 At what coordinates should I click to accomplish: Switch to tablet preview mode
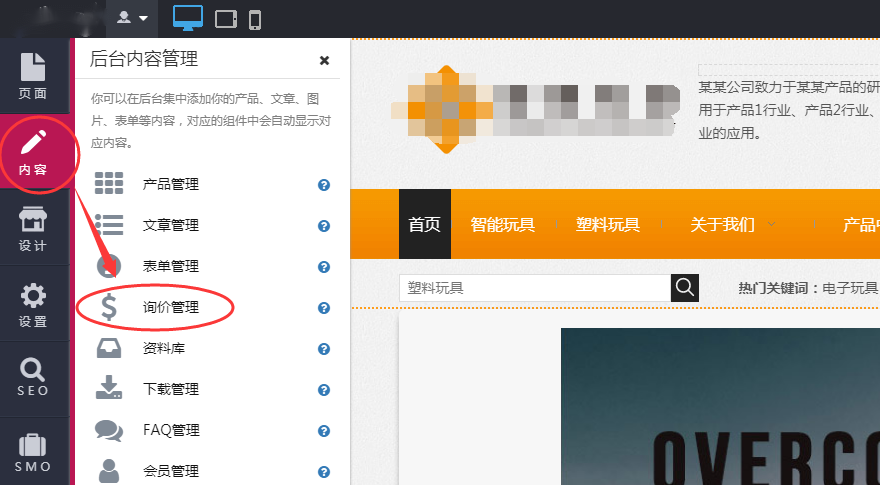(x=226, y=18)
